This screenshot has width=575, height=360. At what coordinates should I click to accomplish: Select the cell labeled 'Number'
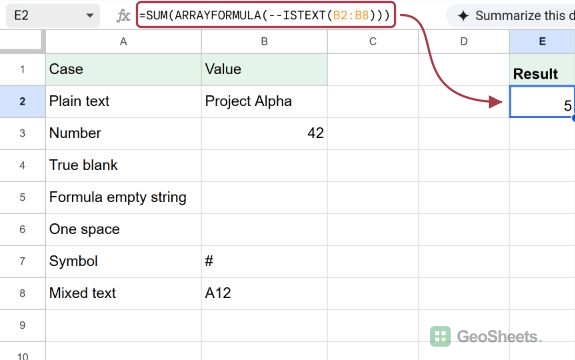[x=124, y=133]
